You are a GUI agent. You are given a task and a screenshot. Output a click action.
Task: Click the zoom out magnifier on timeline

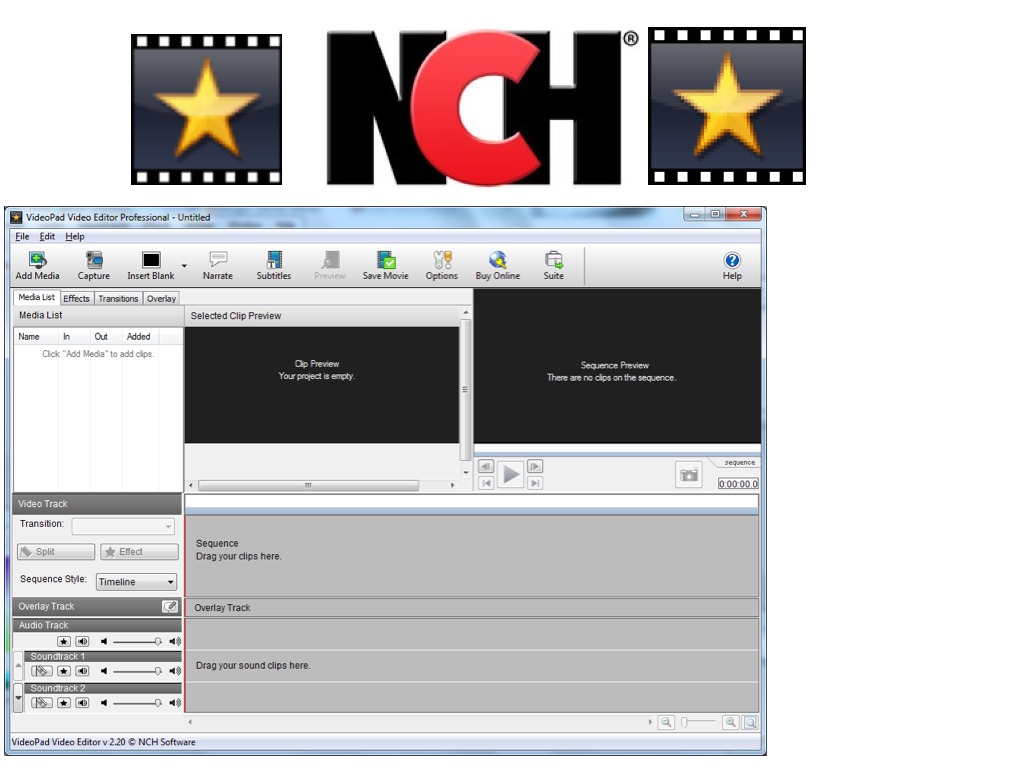coord(666,722)
